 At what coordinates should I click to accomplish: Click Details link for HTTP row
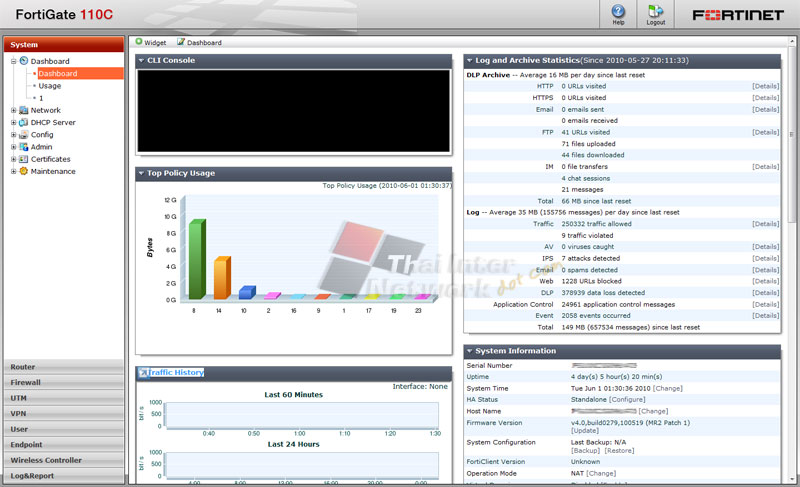(765, 86)
